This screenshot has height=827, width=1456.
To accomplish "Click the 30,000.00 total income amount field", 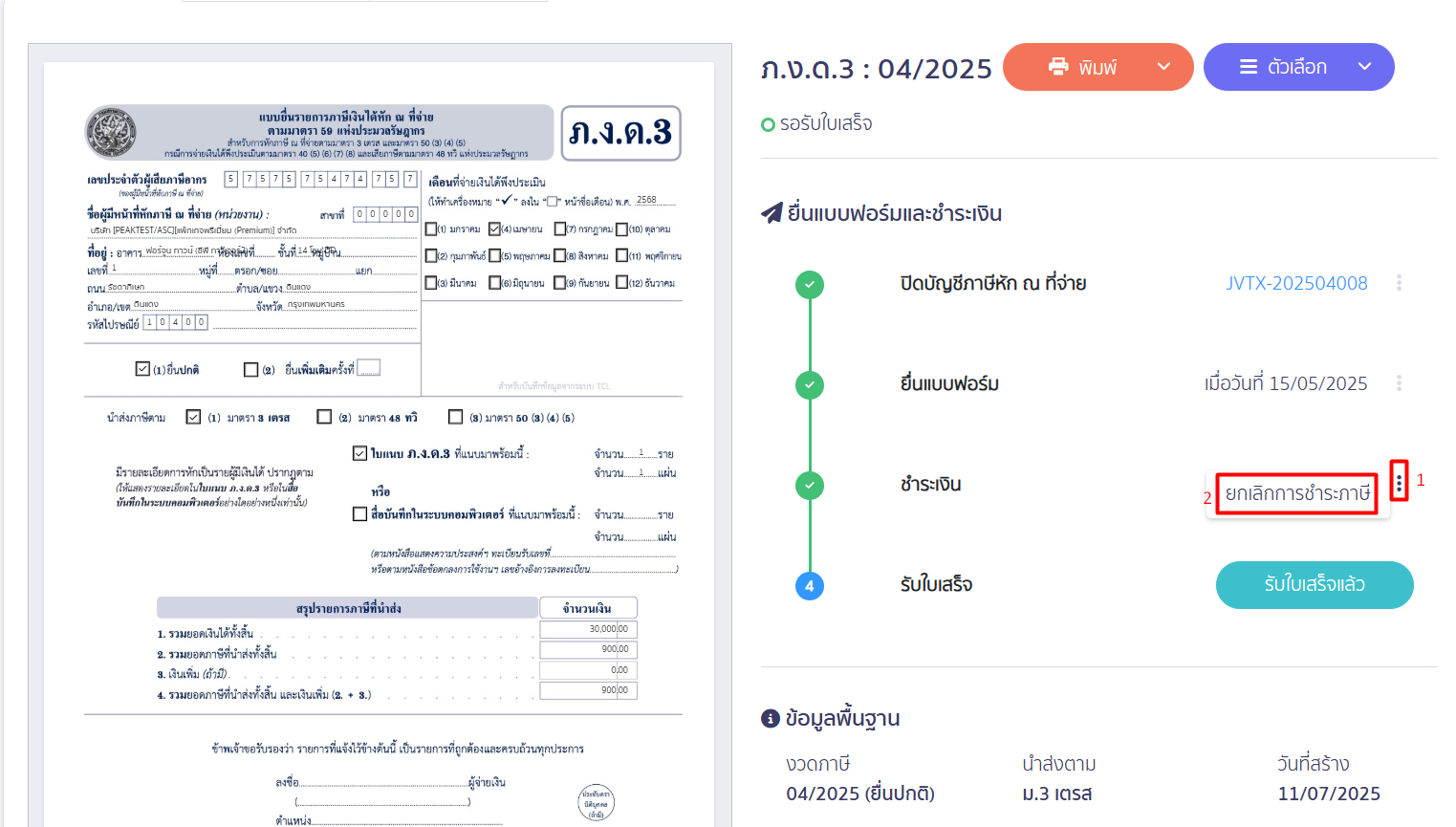I will pos(588,629).
